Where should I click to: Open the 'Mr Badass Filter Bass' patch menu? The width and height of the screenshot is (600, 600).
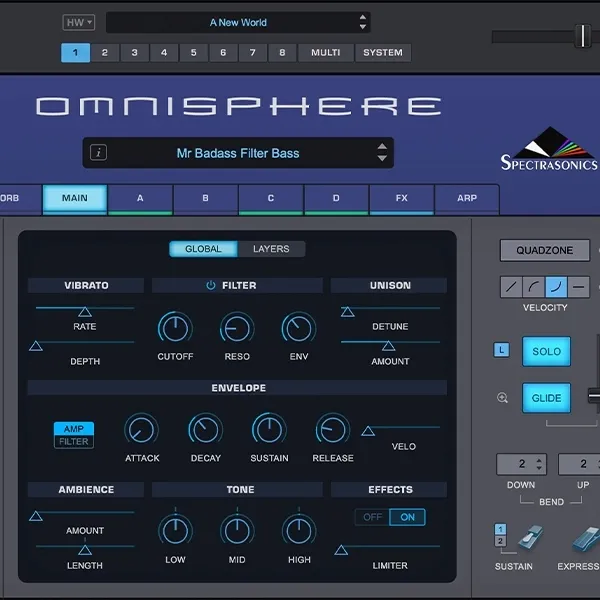click(x=238, y=153)
